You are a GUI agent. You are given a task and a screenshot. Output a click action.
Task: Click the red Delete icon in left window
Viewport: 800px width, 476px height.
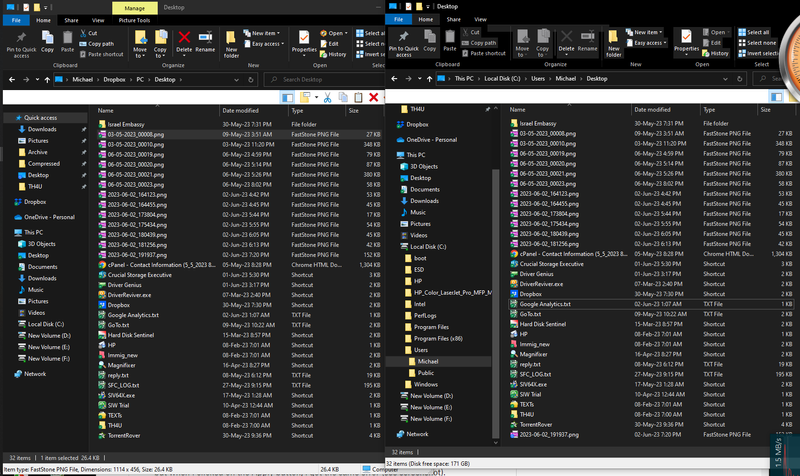[184, 42]
